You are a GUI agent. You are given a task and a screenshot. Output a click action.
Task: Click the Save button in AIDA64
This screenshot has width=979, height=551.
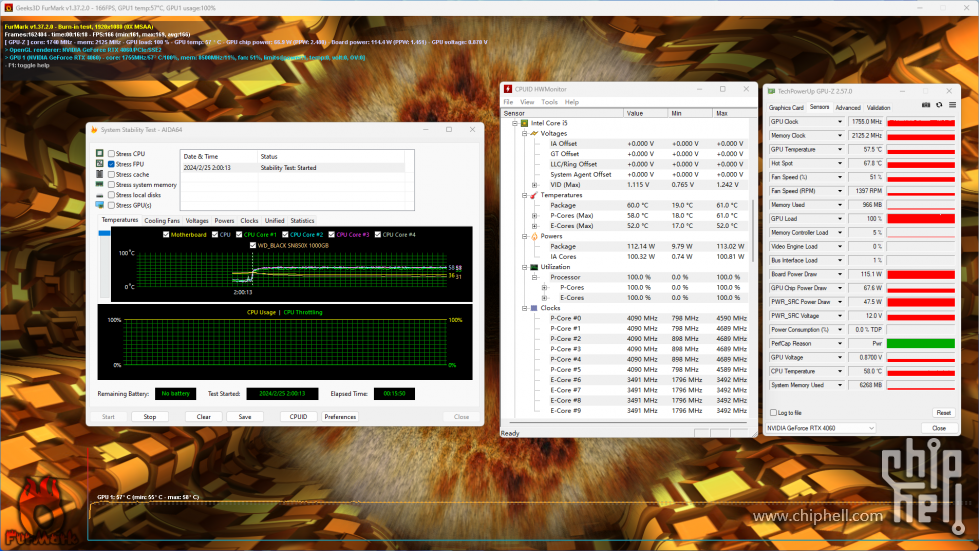(x=245, y=417)
